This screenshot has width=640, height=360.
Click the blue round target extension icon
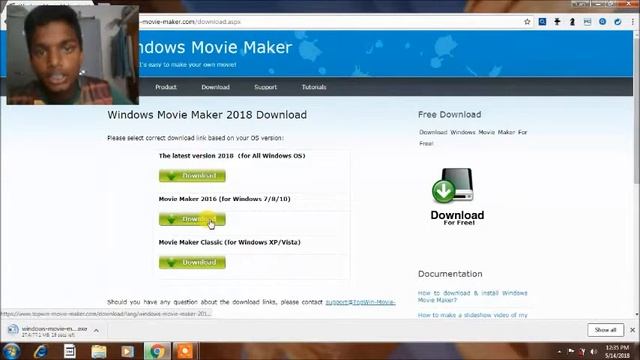click(x=602, y=22)
